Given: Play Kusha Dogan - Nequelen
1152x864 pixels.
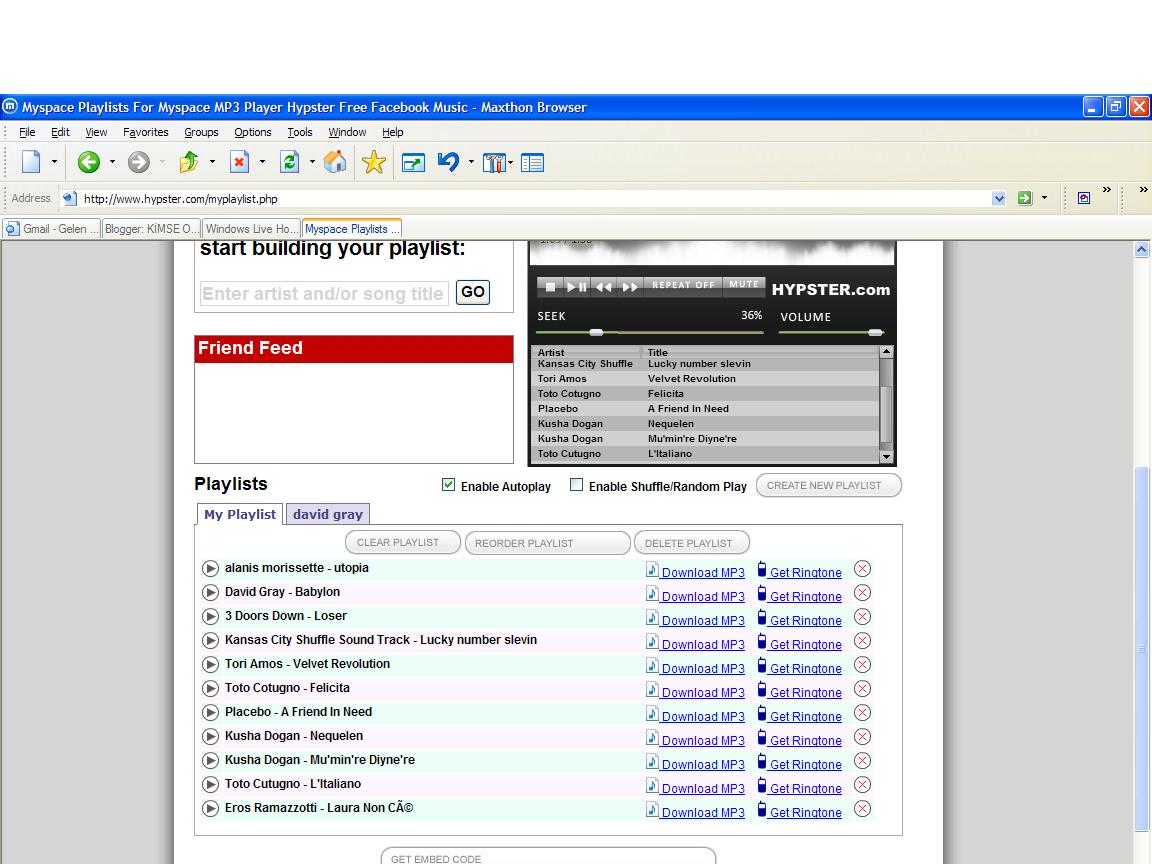Looking at the screenshot, I should [x=210, y=736].
